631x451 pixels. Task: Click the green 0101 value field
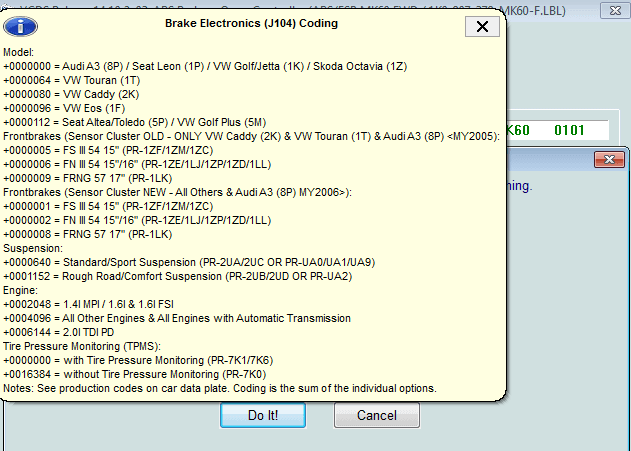569,130
